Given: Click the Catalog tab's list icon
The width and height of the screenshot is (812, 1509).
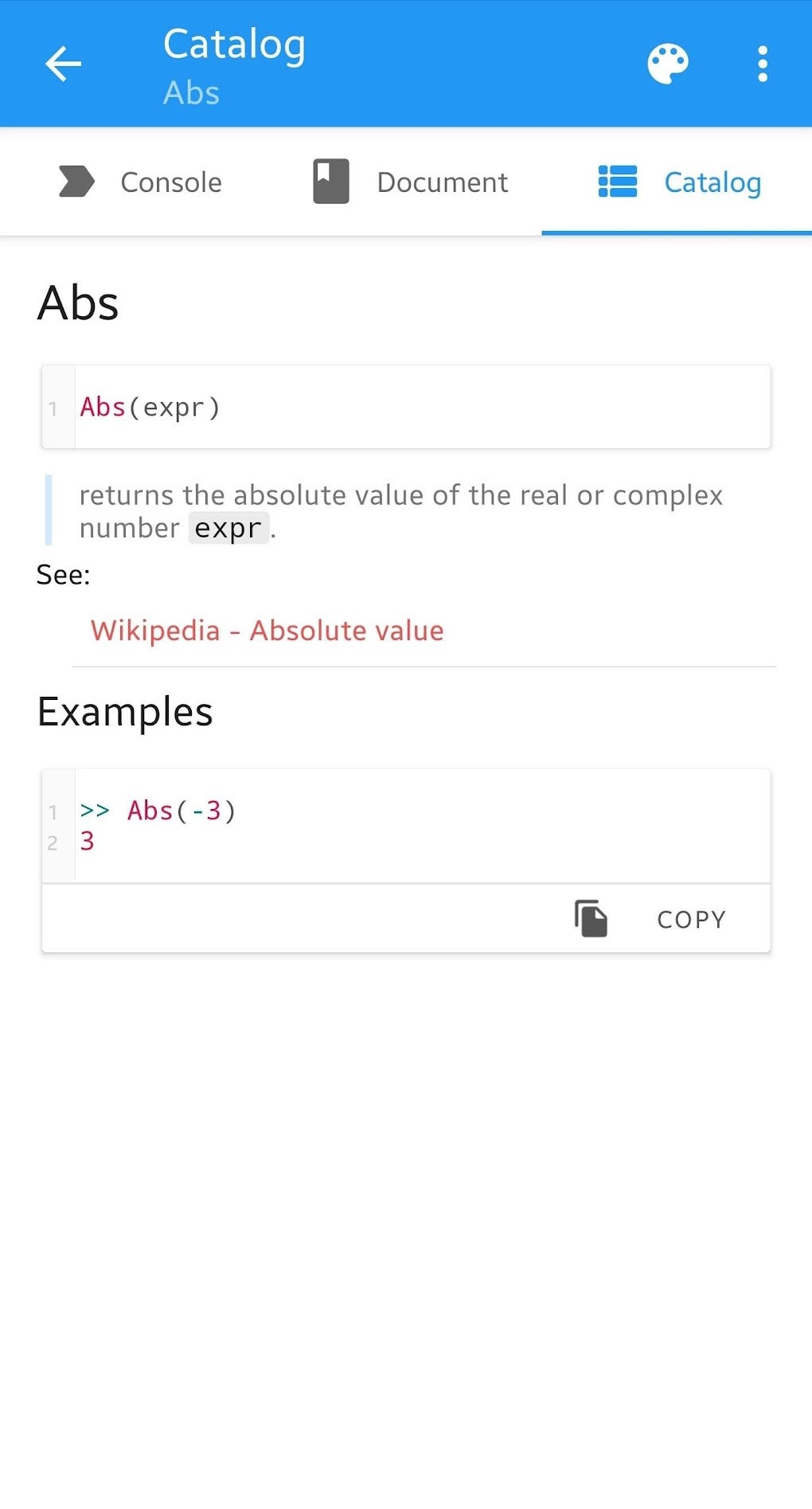Looking at the screenshot, I should pyautogui.click(x=618, y=182).
